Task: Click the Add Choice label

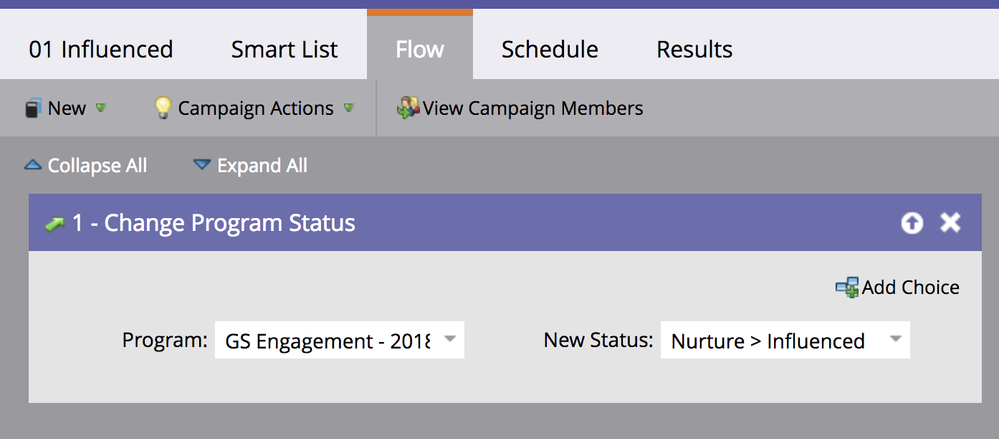Action: tap(911, 287)
